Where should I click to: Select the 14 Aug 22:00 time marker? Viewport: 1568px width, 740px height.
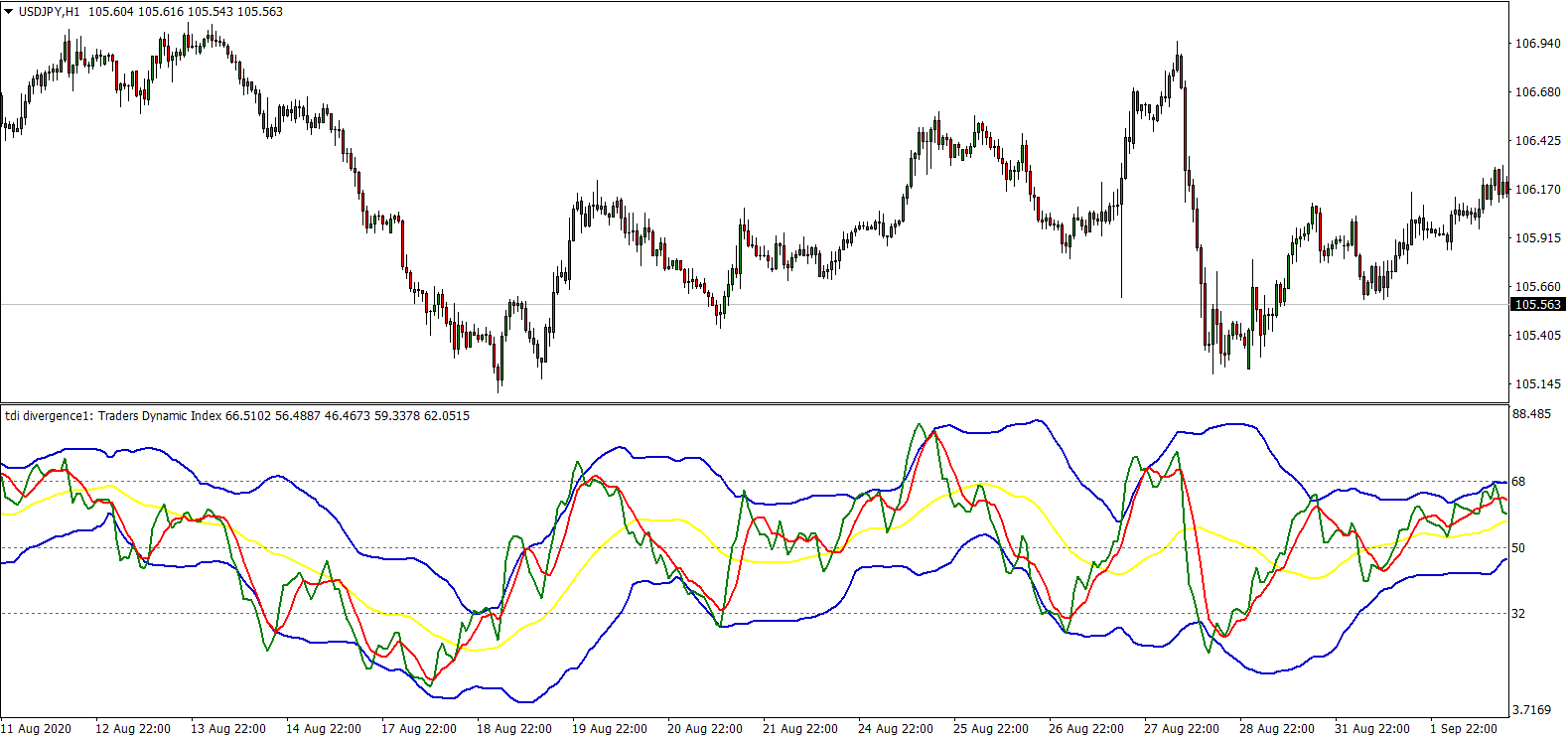click(x=324, y=729)
